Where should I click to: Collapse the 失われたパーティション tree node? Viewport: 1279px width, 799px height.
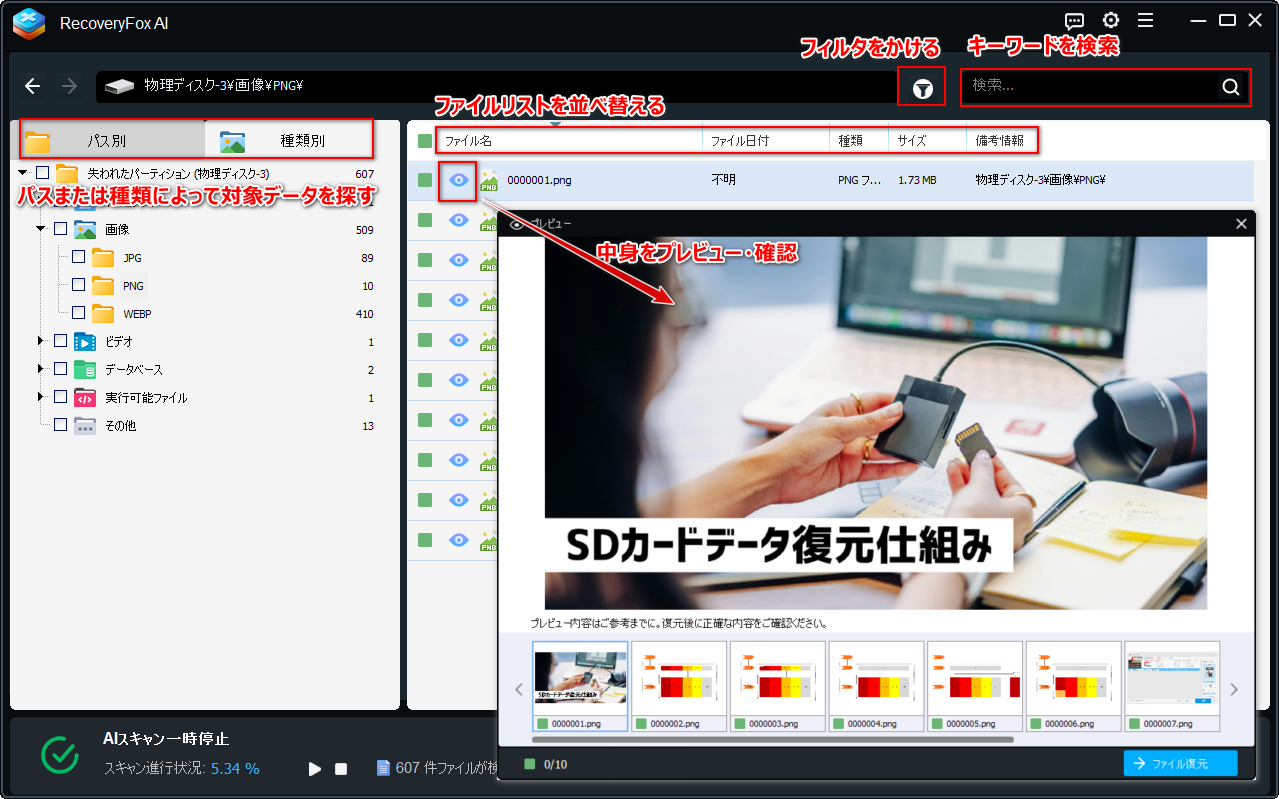click(x=23, y=173)
